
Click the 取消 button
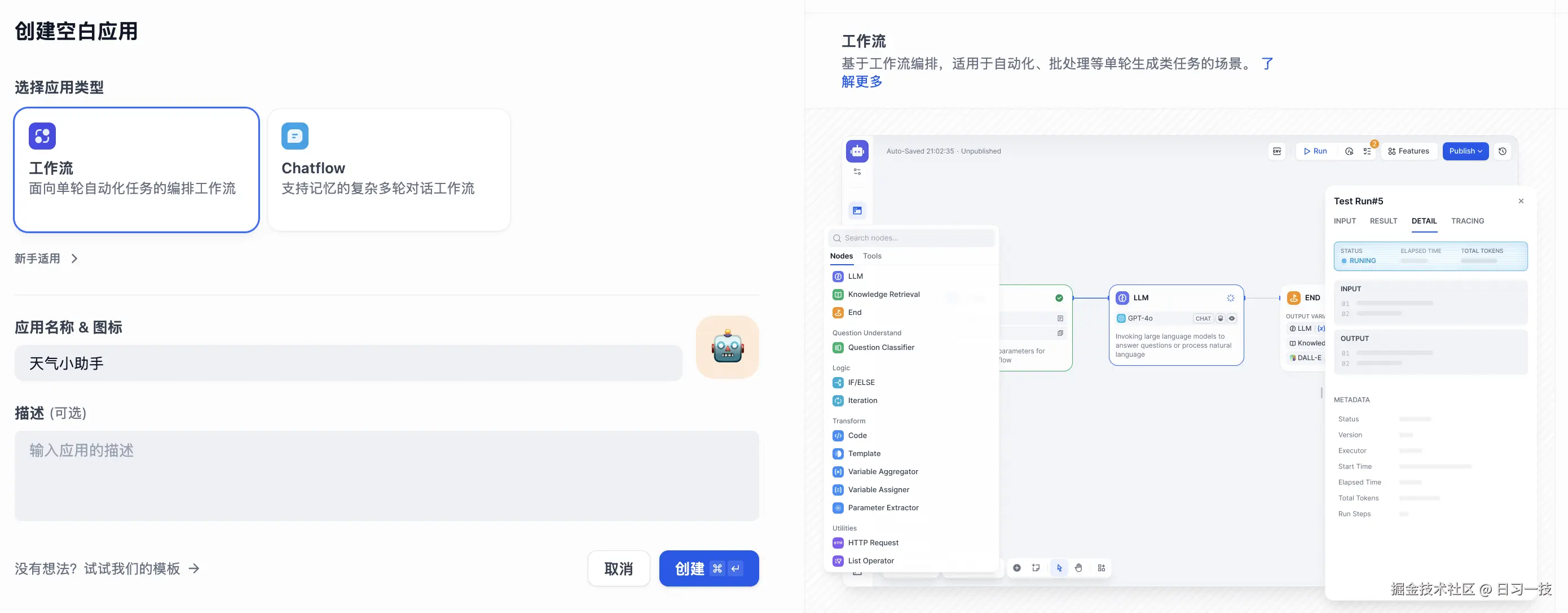(x=618, y=568)
